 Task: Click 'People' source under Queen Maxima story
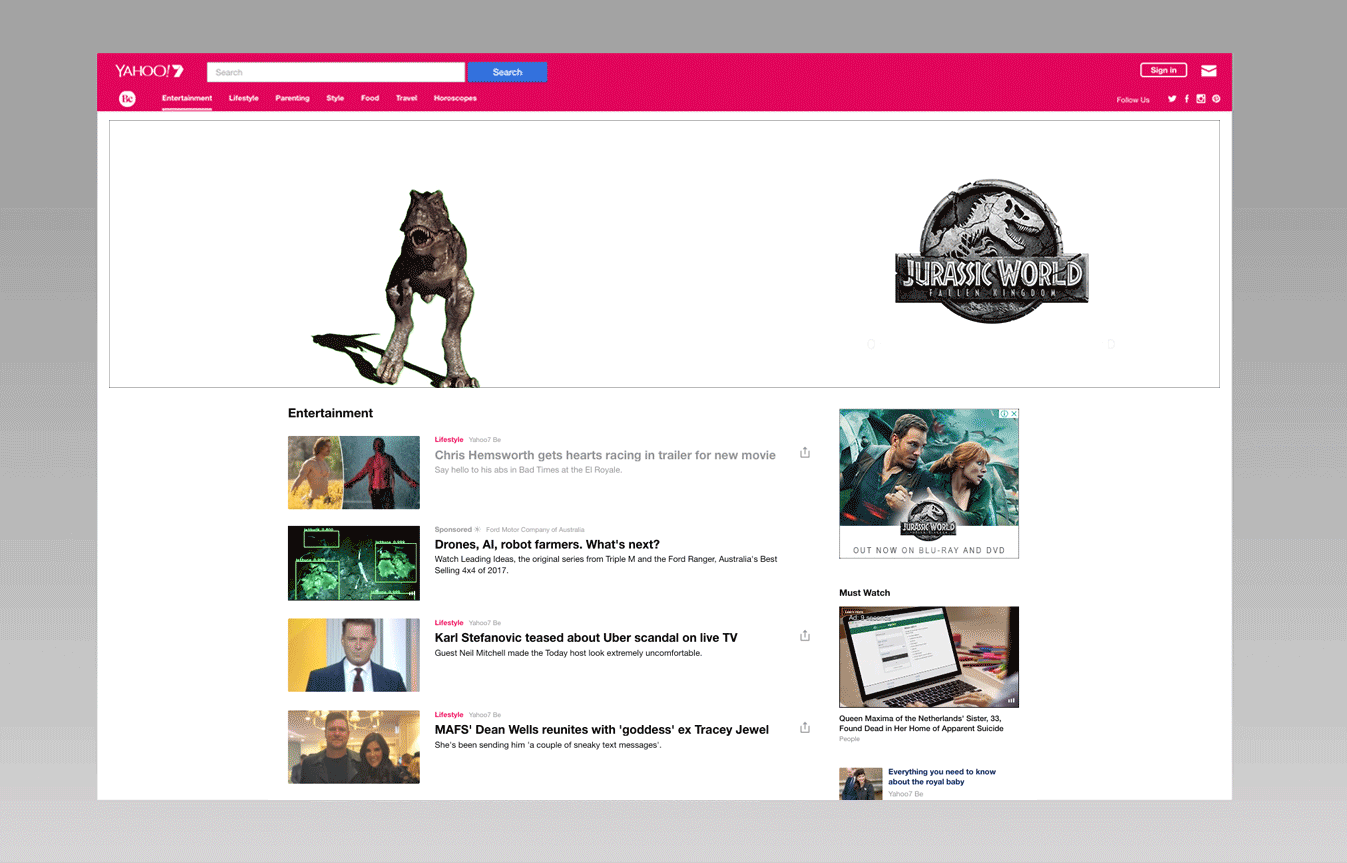pos(849,739)
